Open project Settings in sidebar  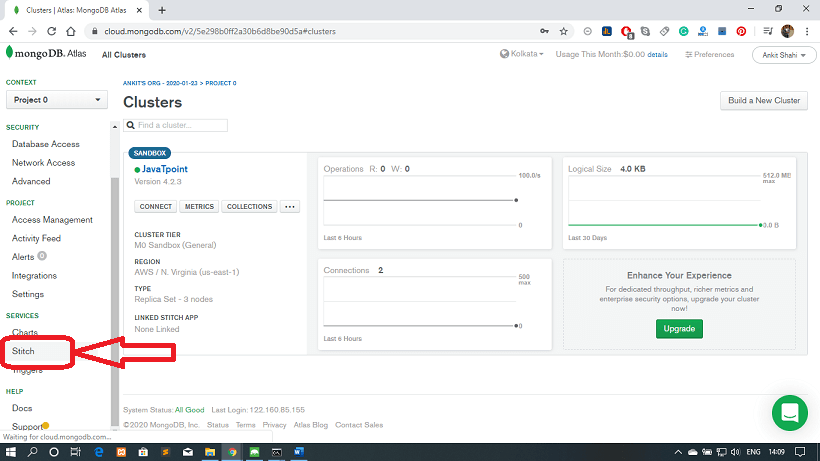pyautogui.click(x=28, y=294)
